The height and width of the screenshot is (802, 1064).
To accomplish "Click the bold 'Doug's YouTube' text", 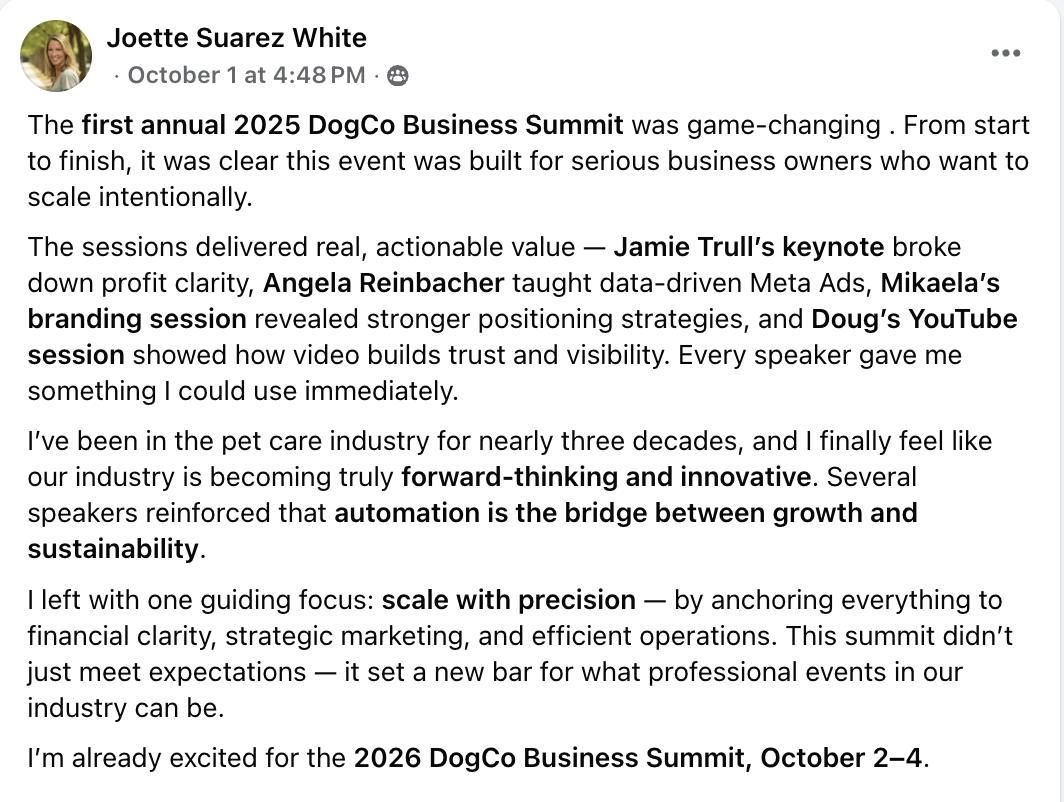I will 914,319.
